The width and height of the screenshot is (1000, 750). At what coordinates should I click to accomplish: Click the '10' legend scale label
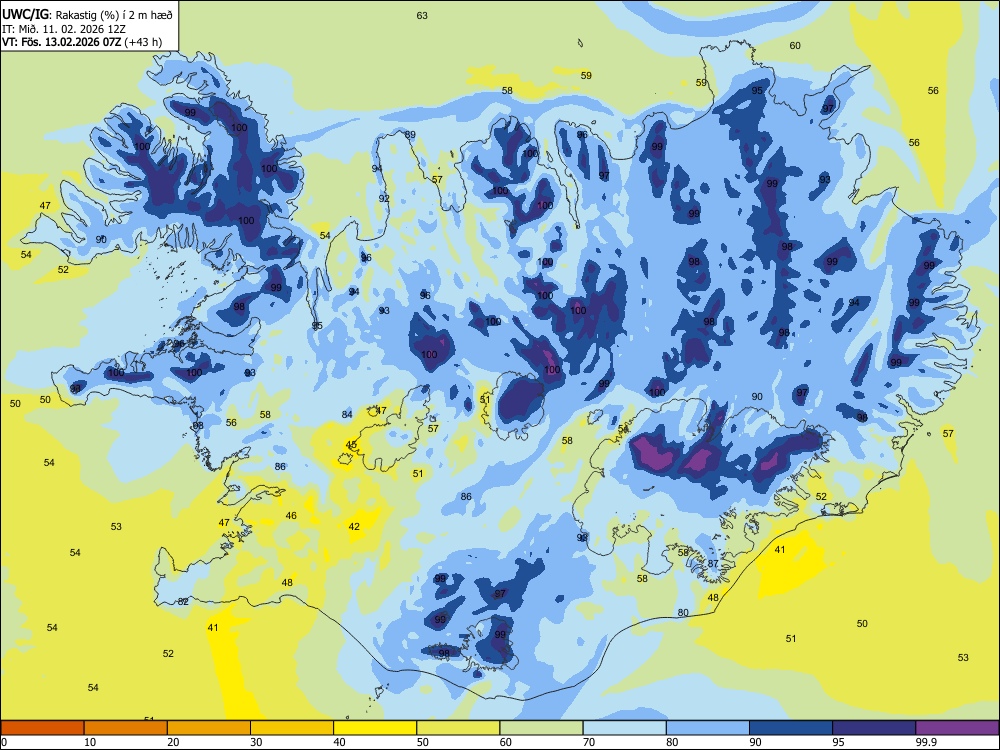tap(90, 742)
